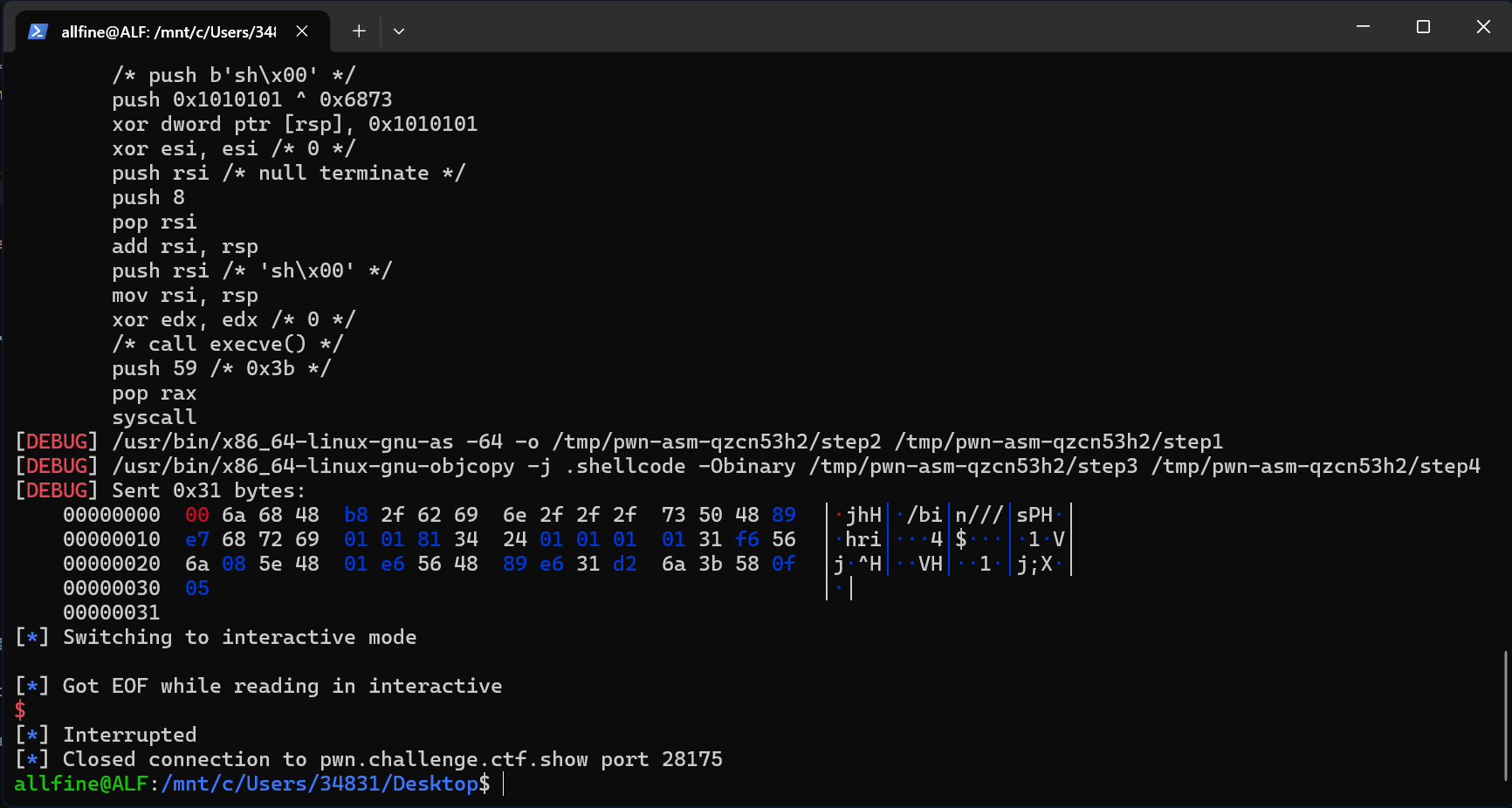Click hex dump offset 00000020
The image size is (1512, 808).
(112, 564)
